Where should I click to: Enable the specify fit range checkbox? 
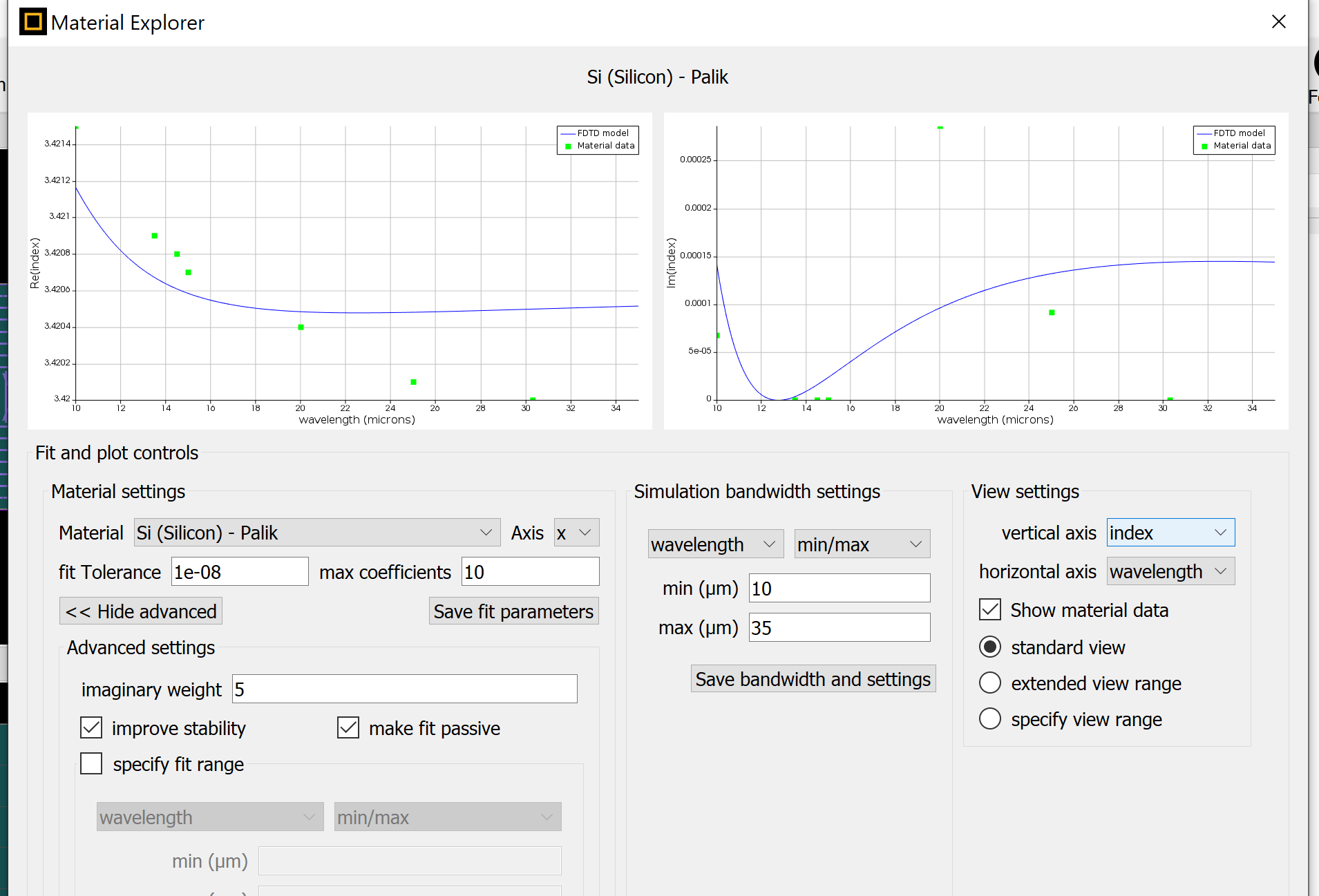point(91,763)
